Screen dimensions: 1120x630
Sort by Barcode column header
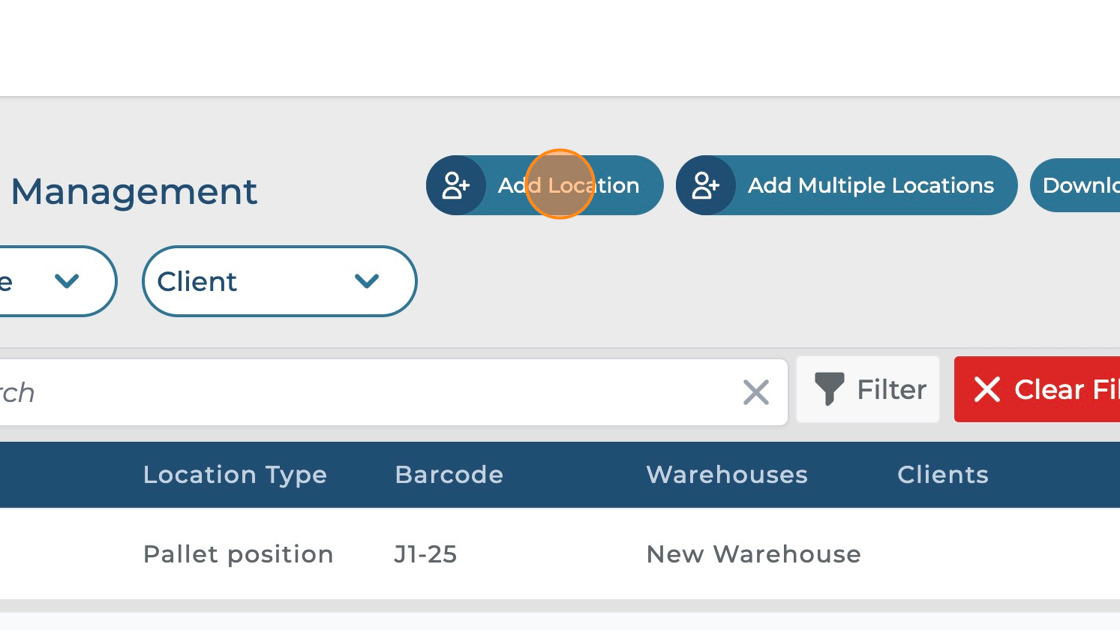pos(449,475)
